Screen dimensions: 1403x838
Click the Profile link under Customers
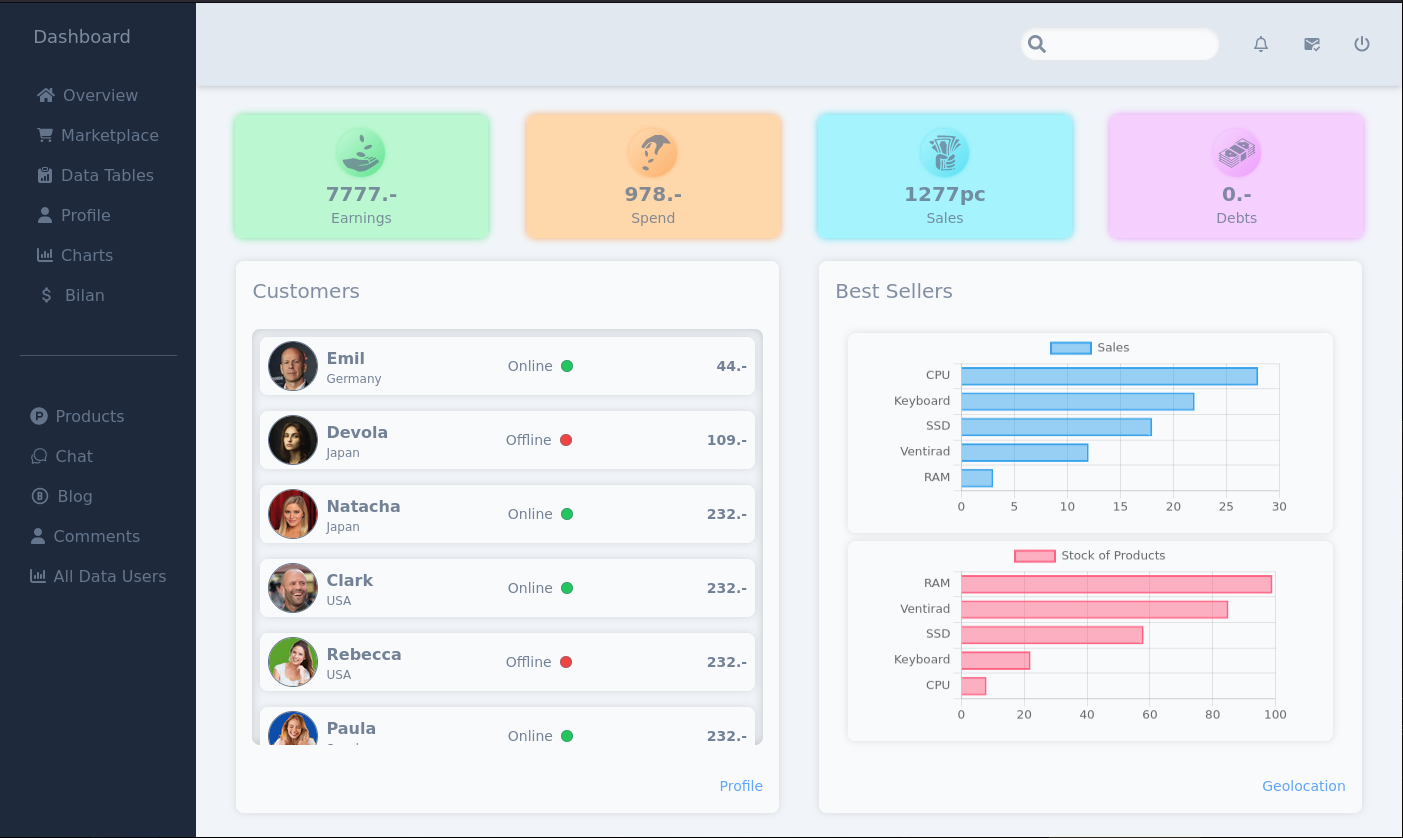tap(741, 786)
